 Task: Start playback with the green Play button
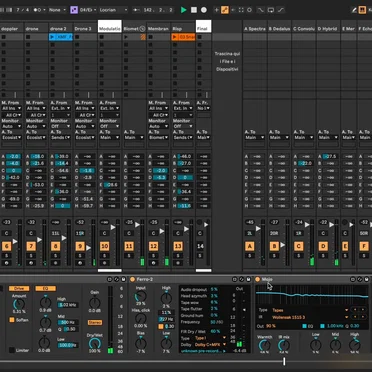pyautogui.click(x=183, y=10)
